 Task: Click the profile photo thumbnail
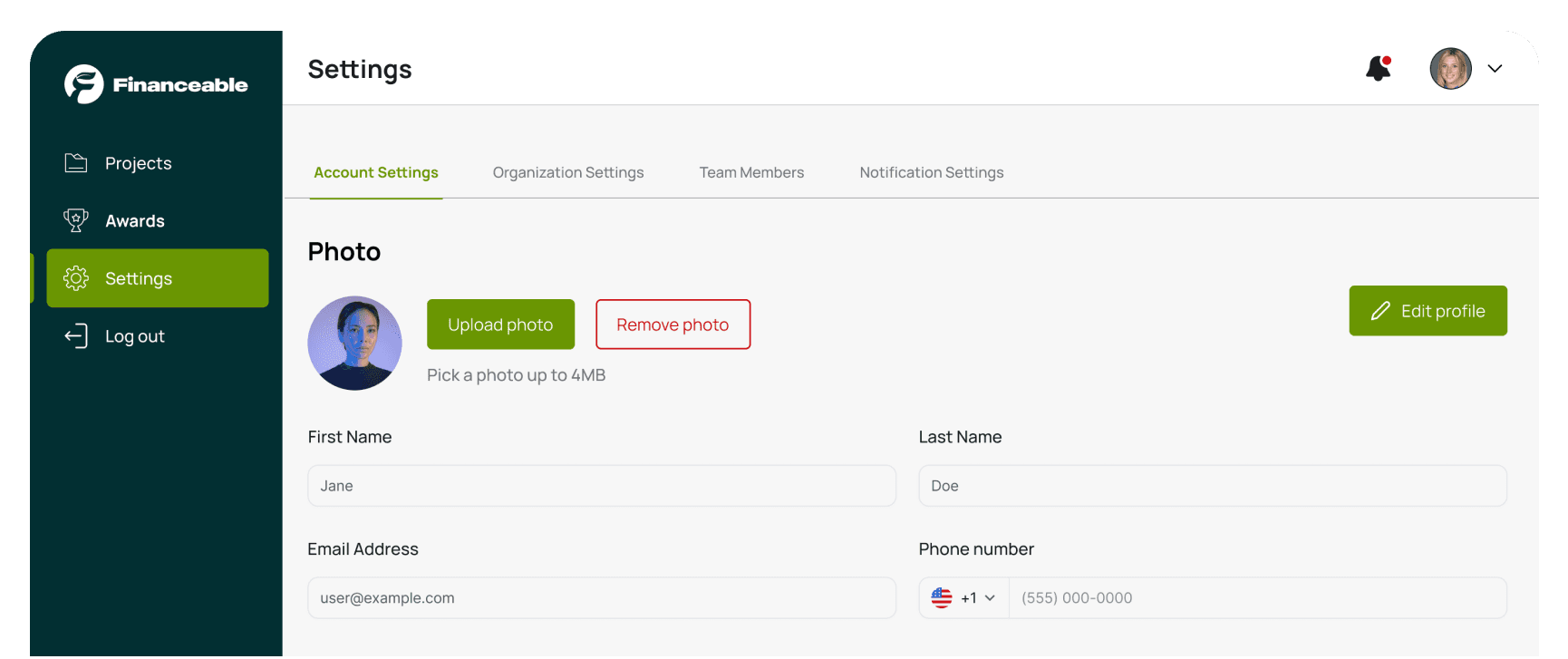pyautogui.click(x=354, y=344)
